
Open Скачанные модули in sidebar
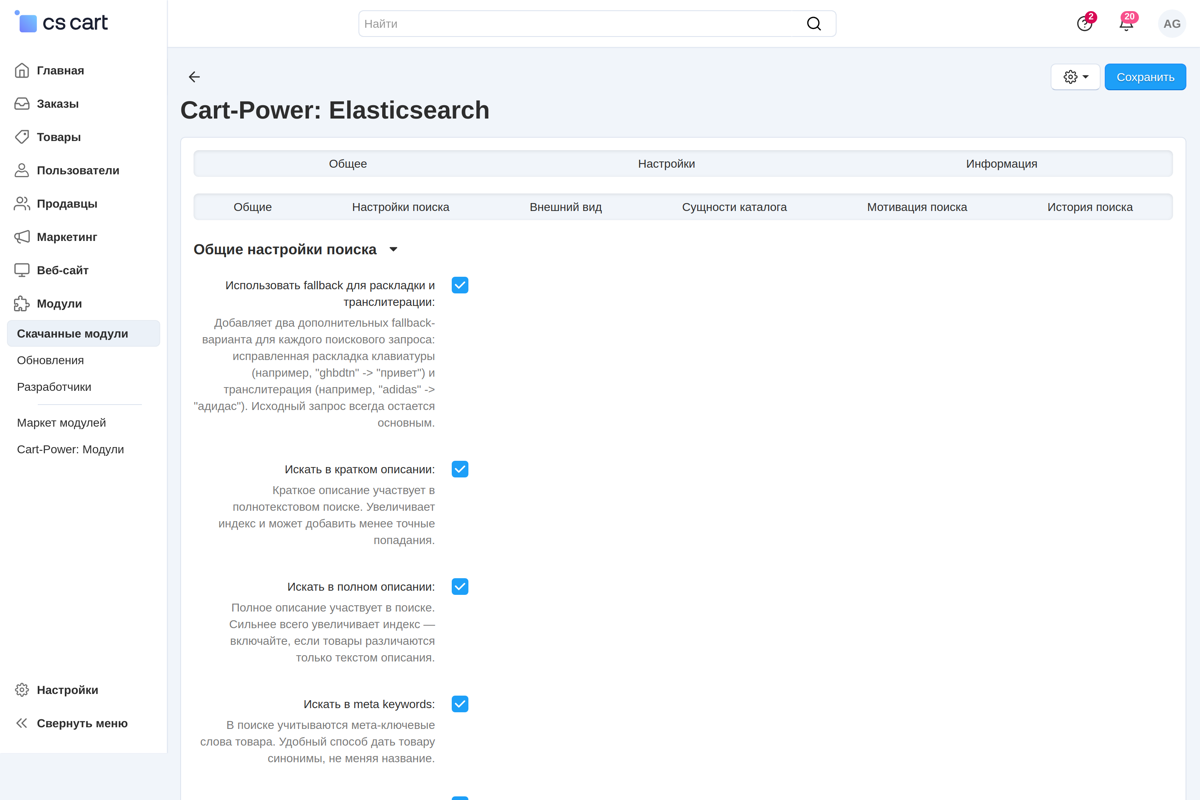click(x=83, y=334)
